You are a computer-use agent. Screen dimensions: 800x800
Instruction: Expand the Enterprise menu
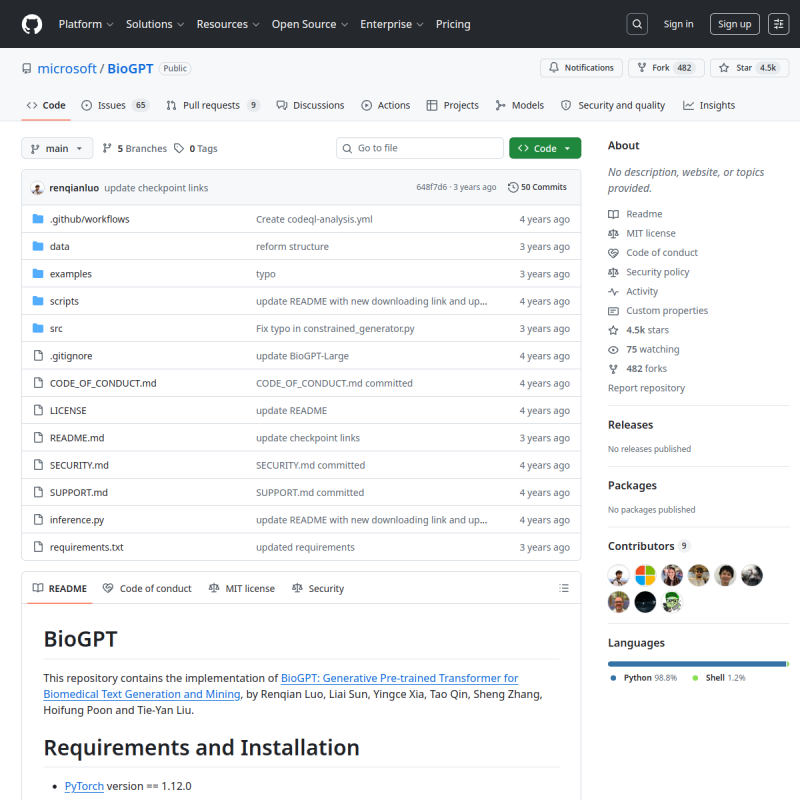pos(391,24)
